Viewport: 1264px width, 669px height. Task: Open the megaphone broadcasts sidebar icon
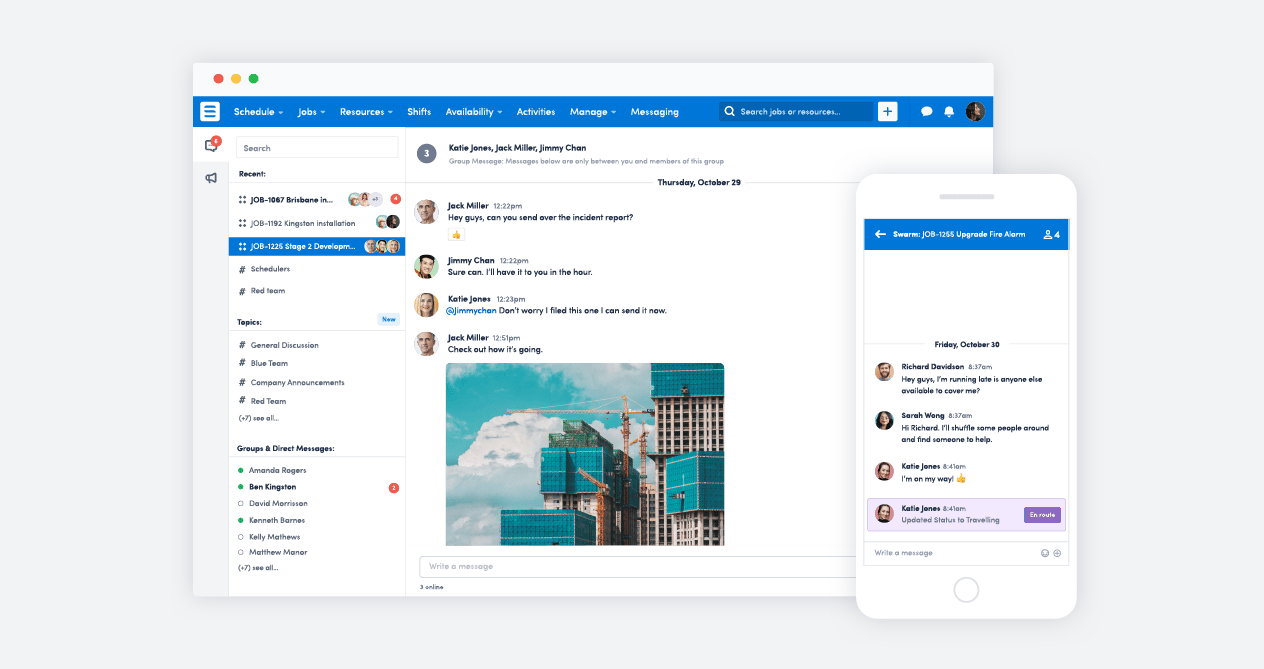pyautogui.click(x=211, y=178)
